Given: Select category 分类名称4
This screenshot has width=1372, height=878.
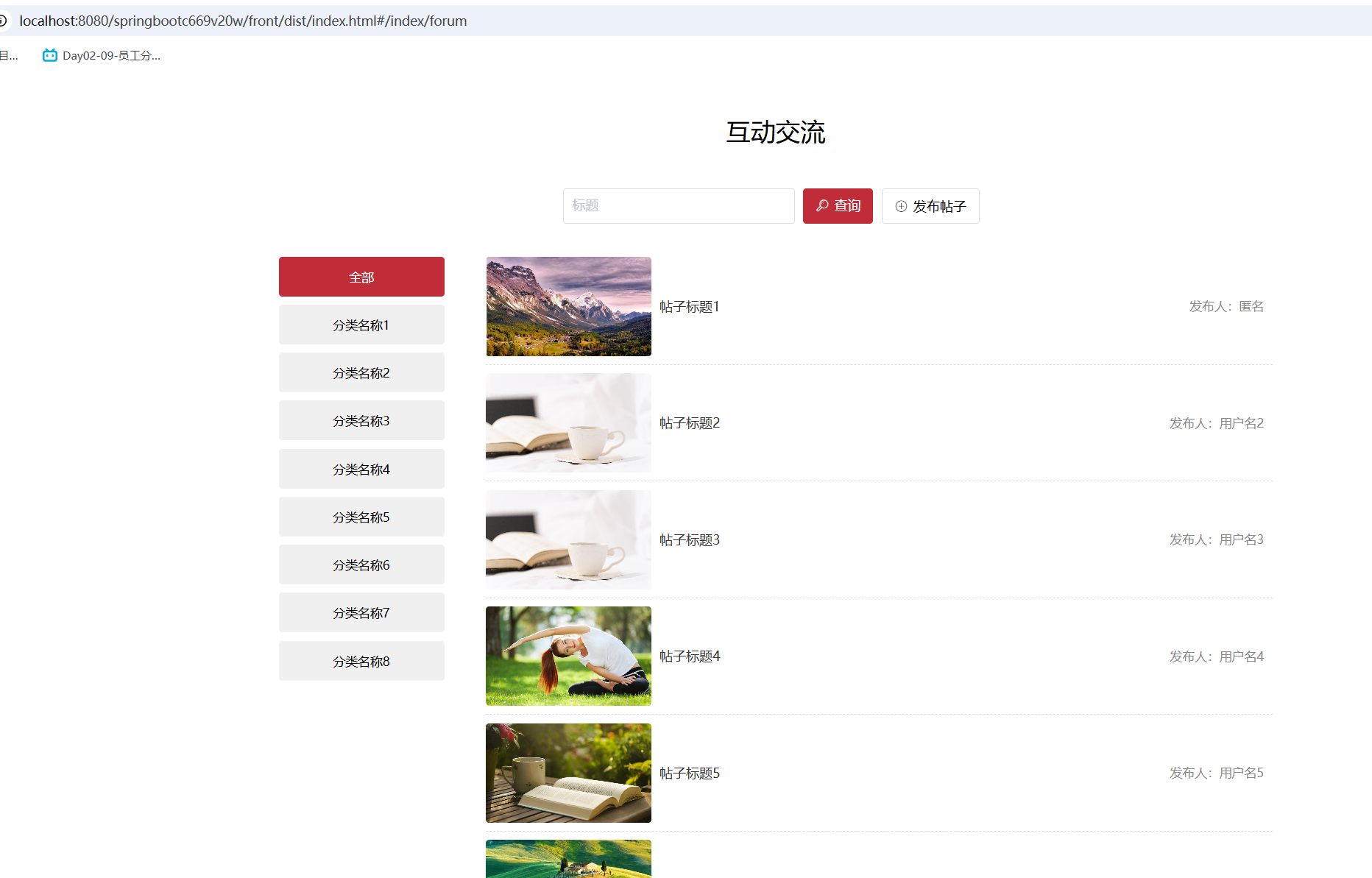Looking at the screenshot, I should (x=361, y=469).
